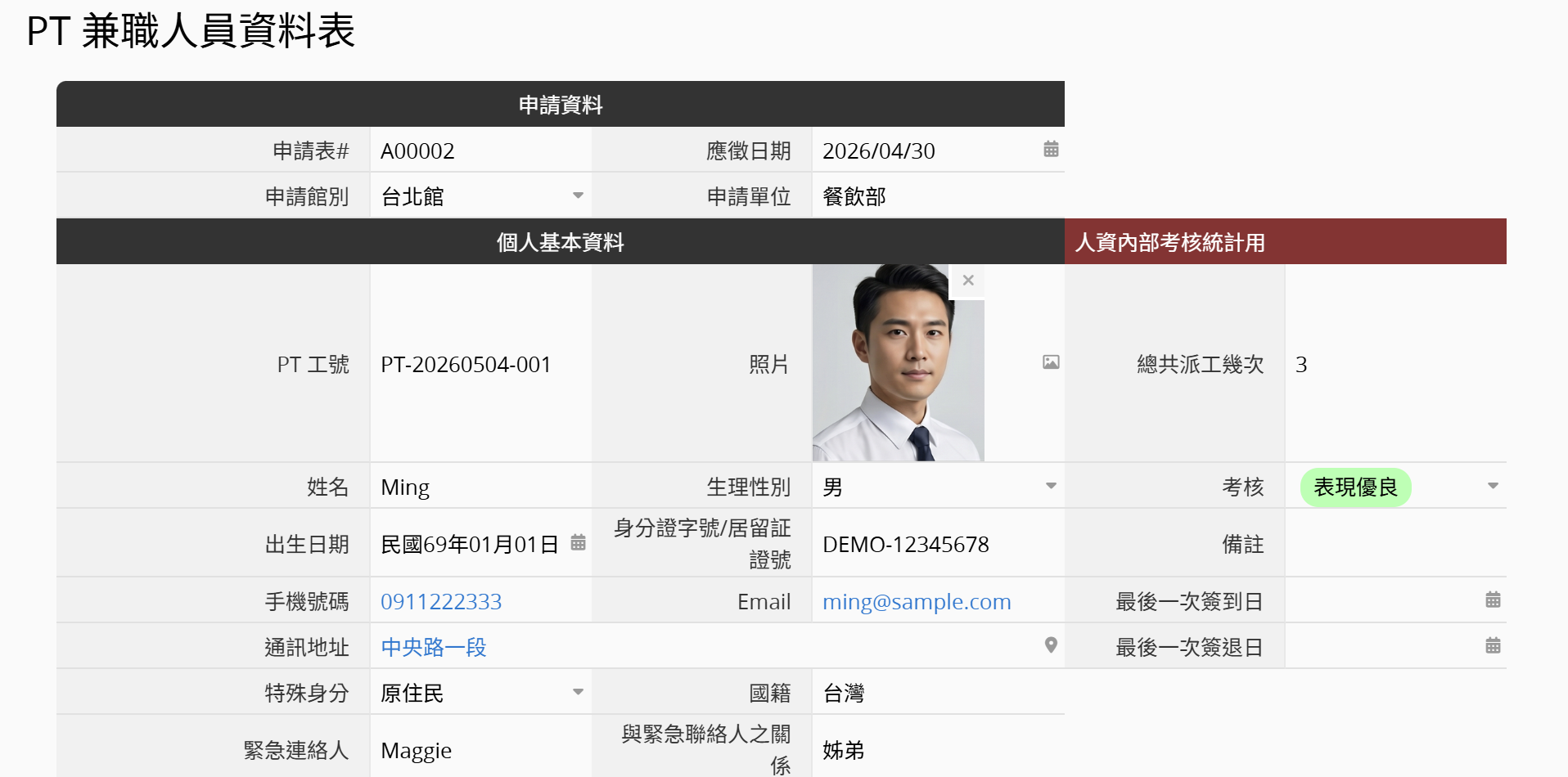
Task: Click the PT 工號 value PT-20260504-001
Action: [x=466, y=365]
